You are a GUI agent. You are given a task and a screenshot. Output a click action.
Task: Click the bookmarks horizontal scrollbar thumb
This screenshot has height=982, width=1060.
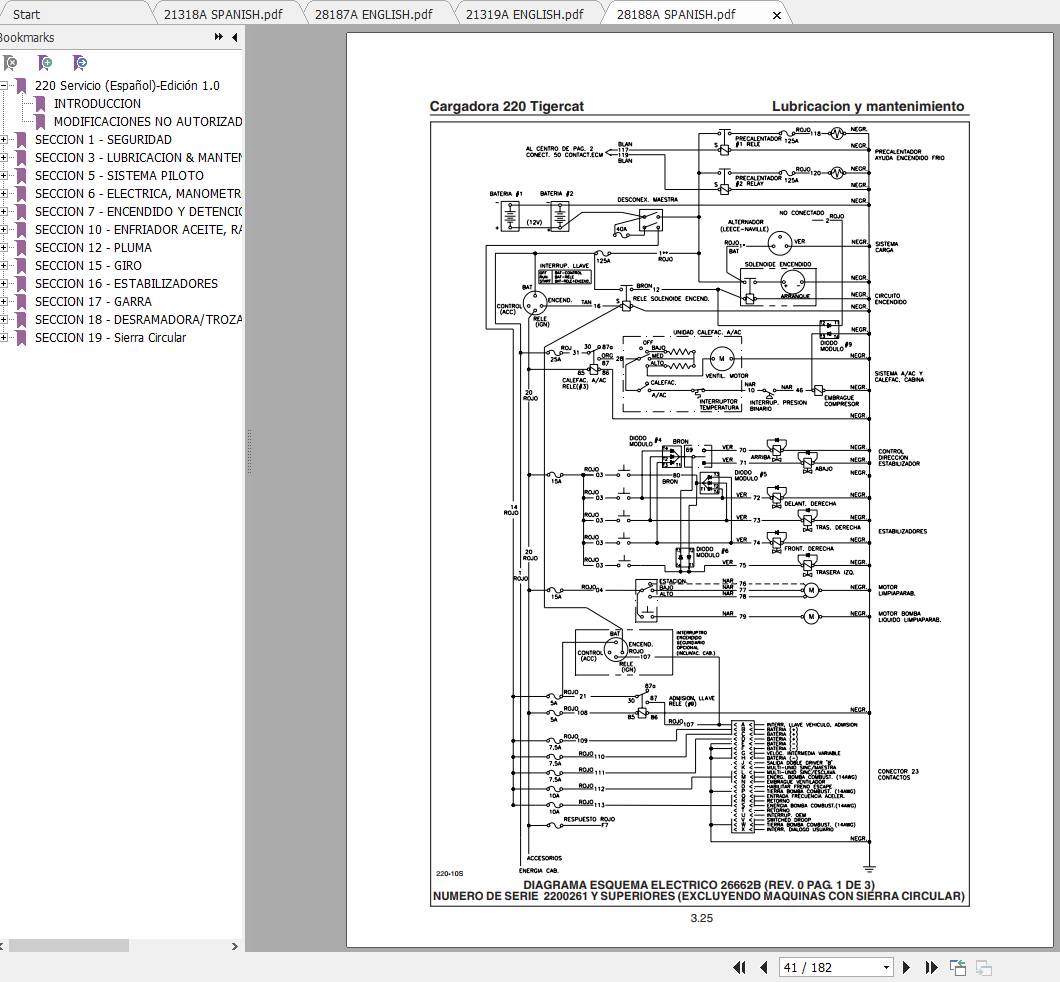pos(68,946)
